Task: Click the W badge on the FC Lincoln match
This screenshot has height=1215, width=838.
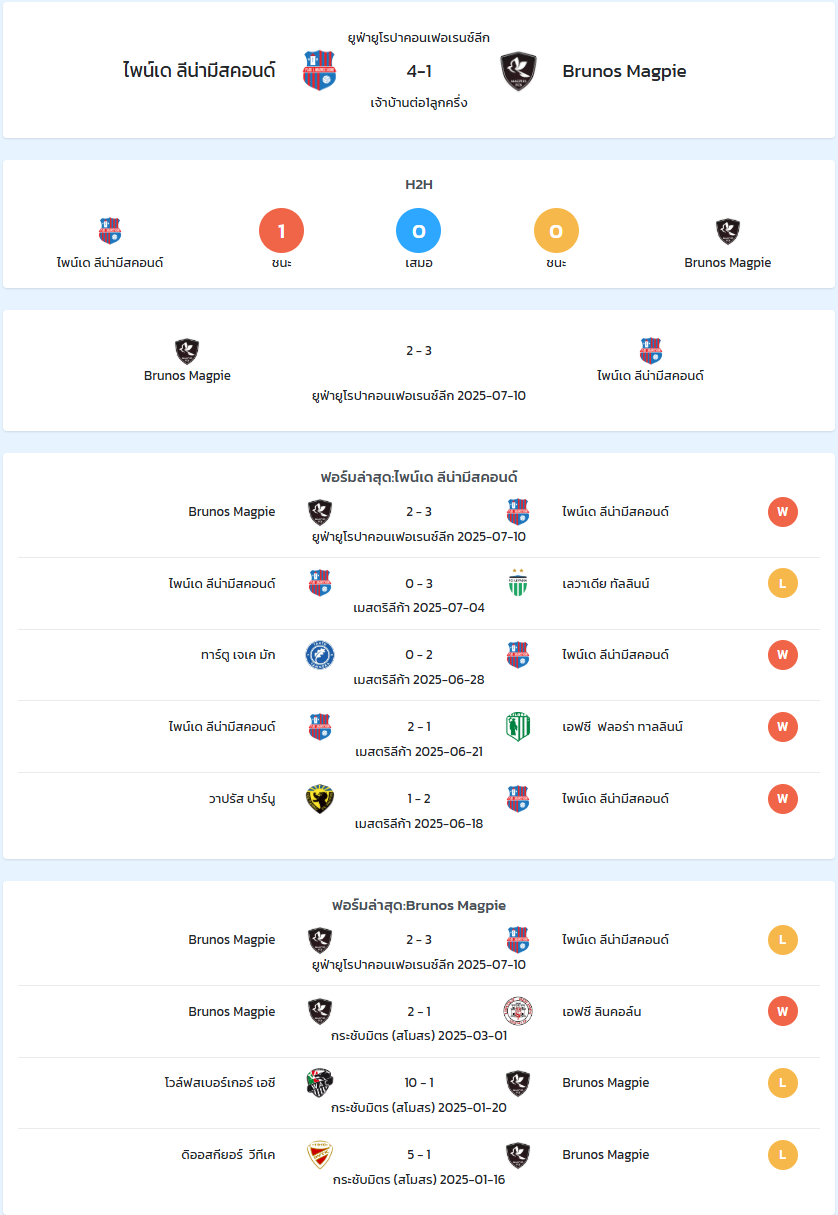Action: [783, 1011]
